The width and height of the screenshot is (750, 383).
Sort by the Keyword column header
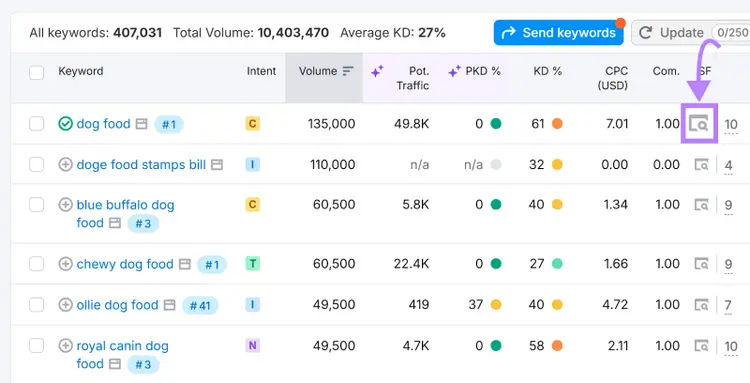(80, 71)
